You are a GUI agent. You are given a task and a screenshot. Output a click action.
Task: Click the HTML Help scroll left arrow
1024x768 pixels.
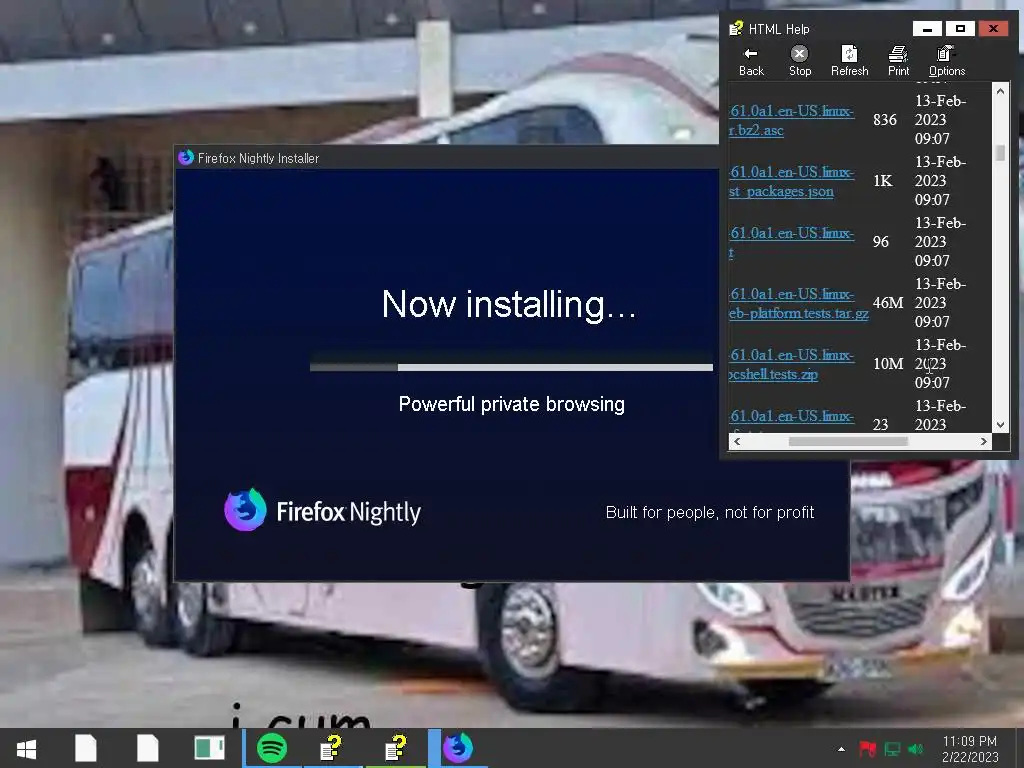(737, 441)
